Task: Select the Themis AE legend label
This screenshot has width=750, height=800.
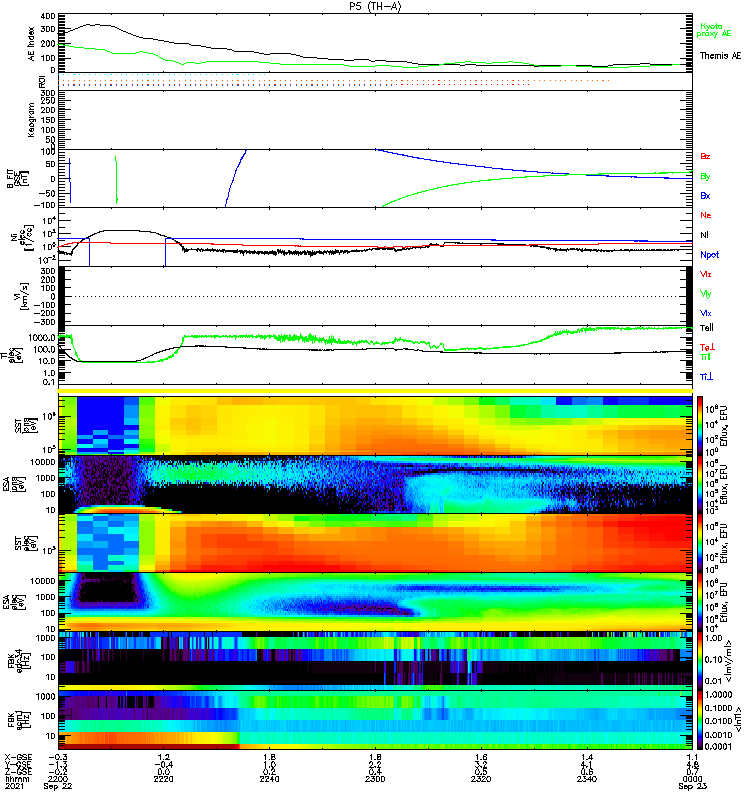Action: click(720, 56)
